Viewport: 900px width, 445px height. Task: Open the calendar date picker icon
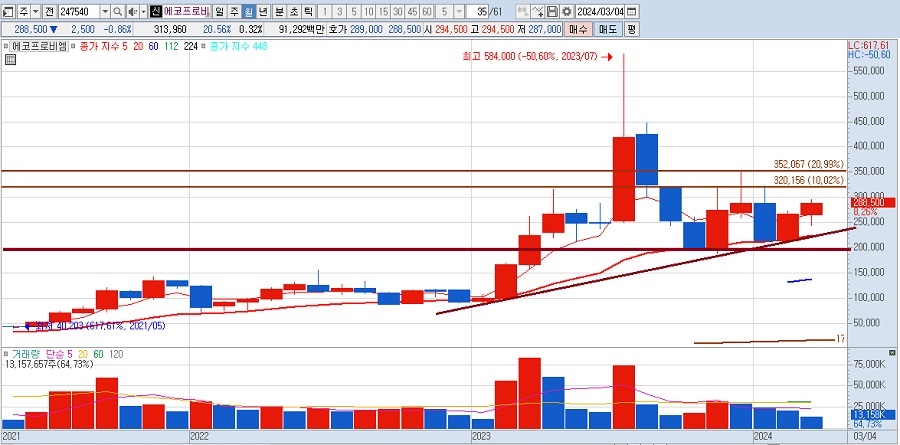click(x=631, y=11)
